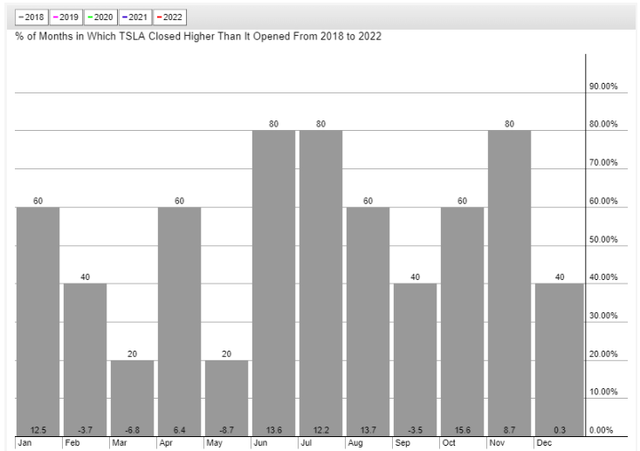Screen dimensions: 640x451
Task: Click the Mar axis label
Action: tap(119, 443)
